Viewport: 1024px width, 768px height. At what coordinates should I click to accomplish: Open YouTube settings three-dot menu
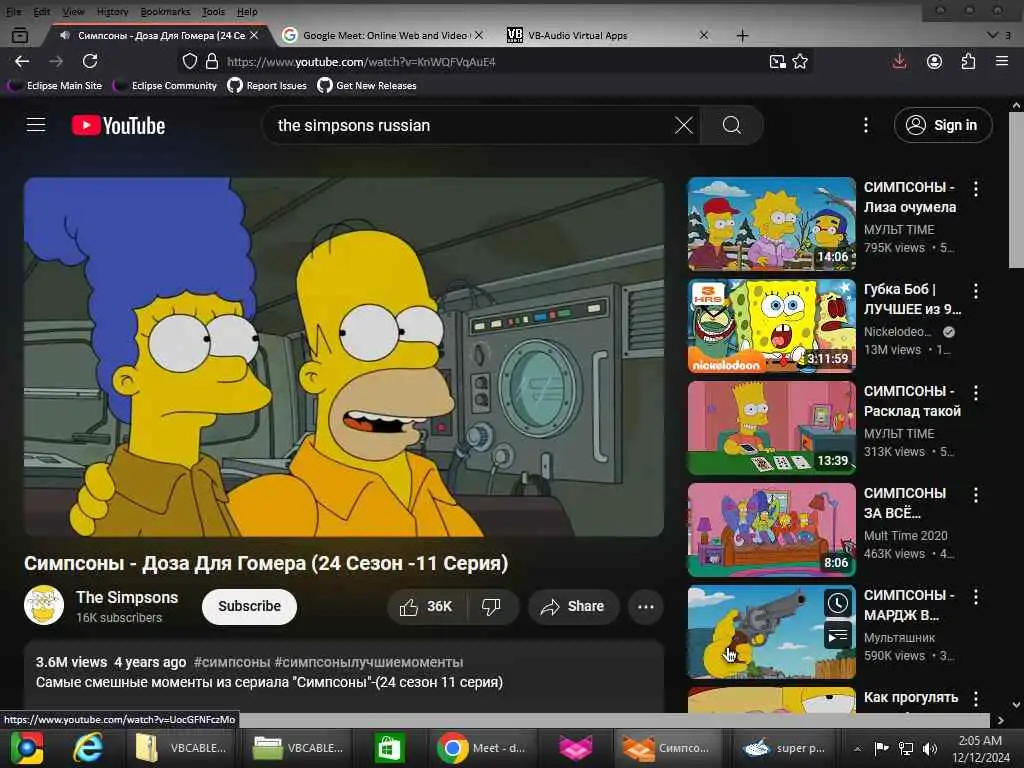pyautogui.click(x=866, y=125)
